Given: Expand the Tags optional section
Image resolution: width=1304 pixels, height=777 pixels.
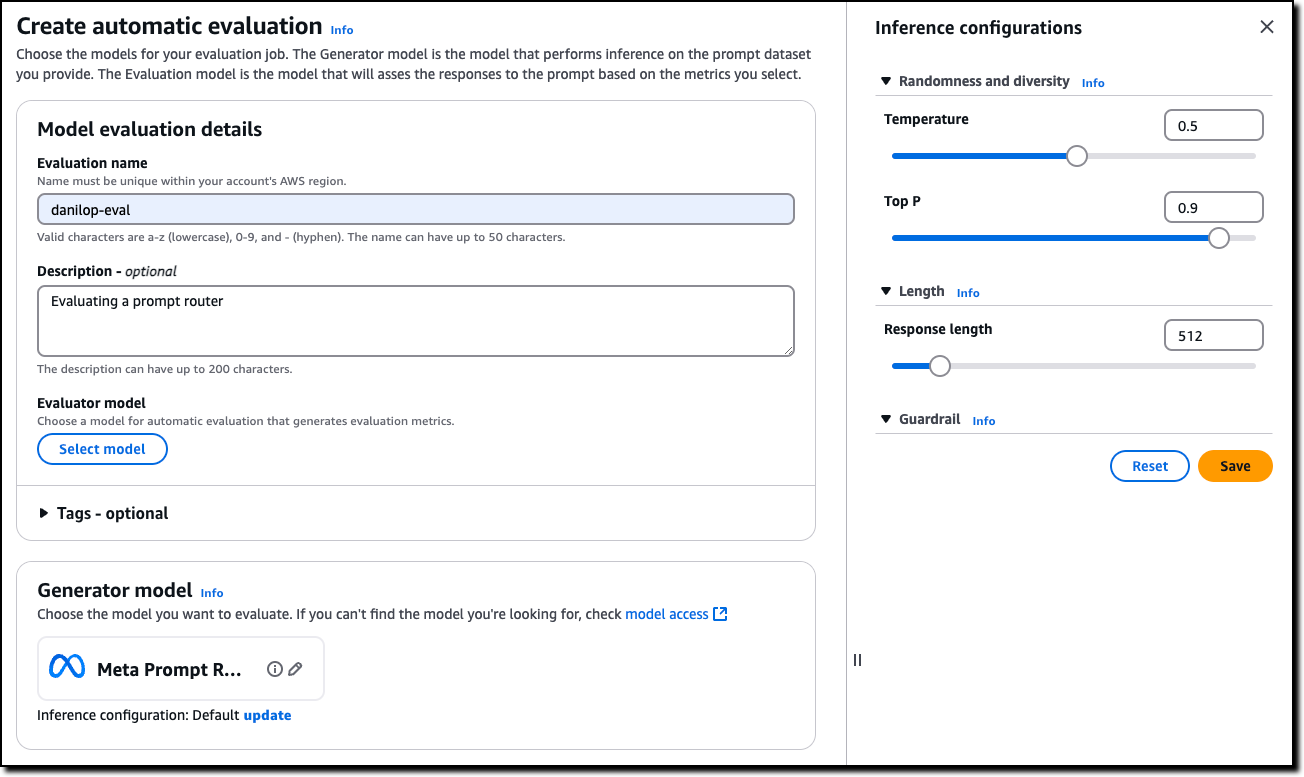Looking at the screenshot, I should click(44, 513).
